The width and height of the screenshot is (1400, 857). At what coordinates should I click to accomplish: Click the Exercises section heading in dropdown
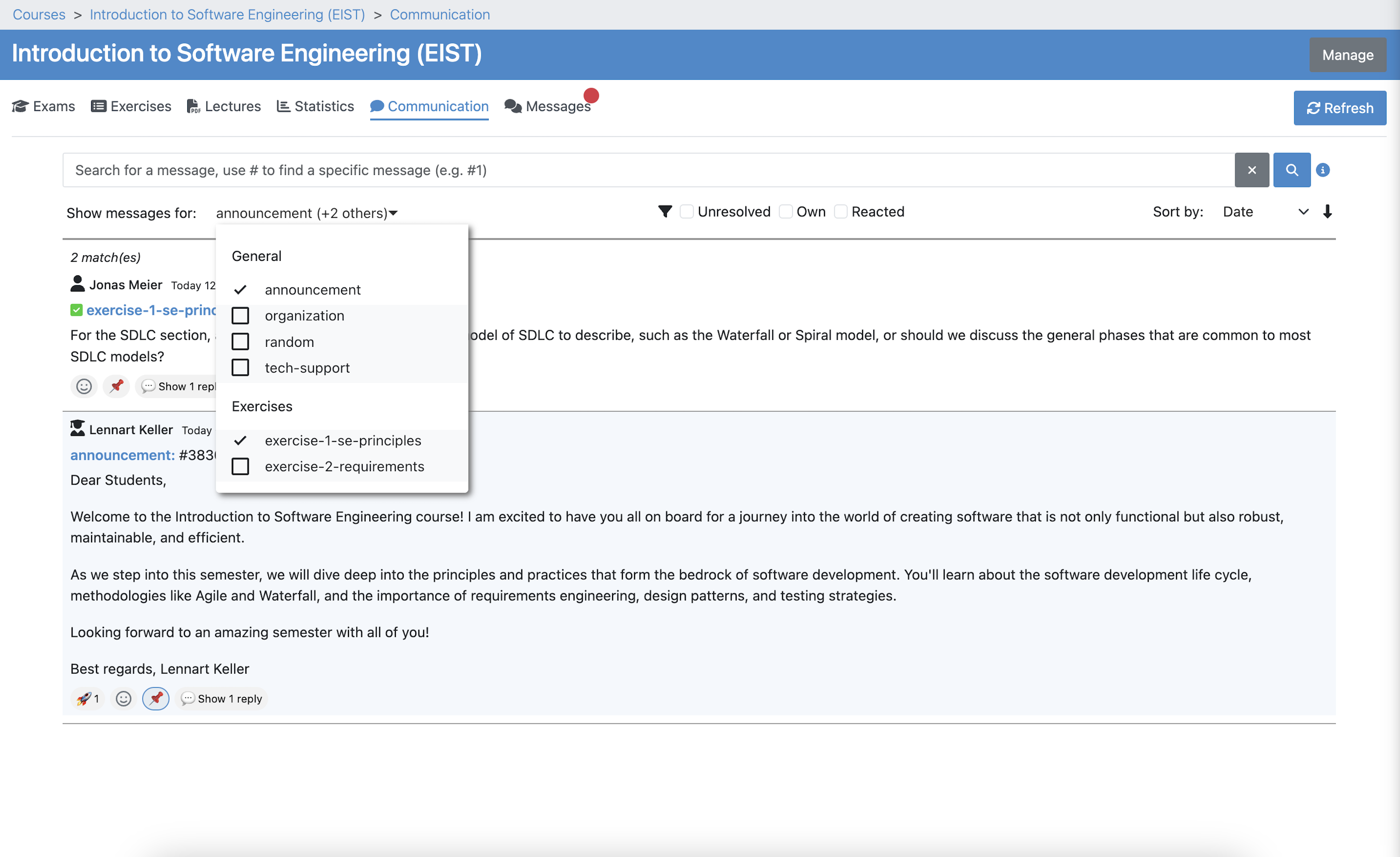point(262,406)
